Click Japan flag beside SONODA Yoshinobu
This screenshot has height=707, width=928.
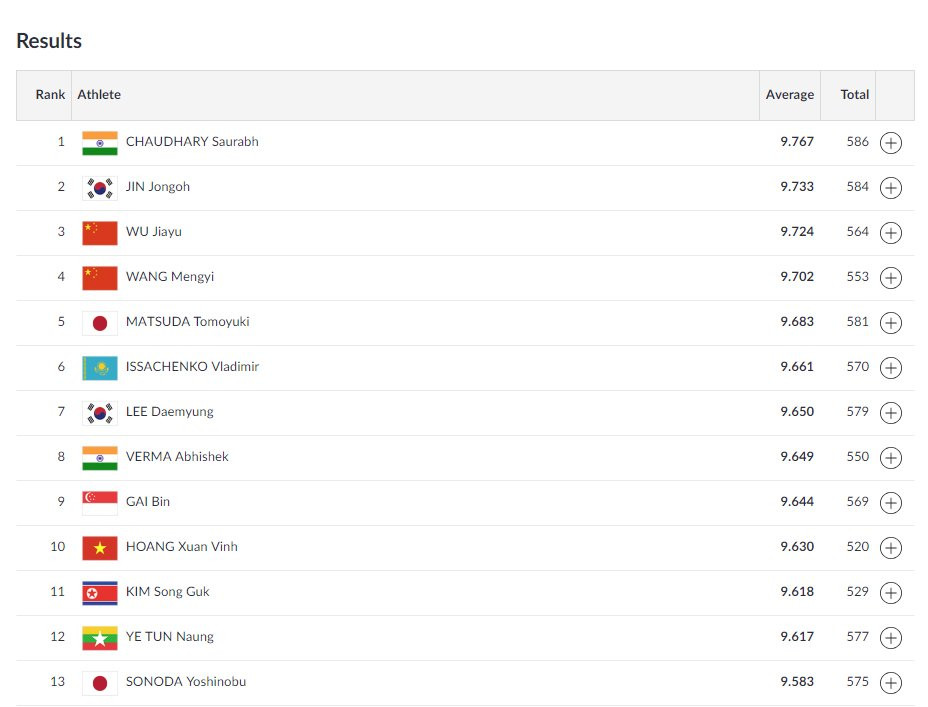pos(100,683)
